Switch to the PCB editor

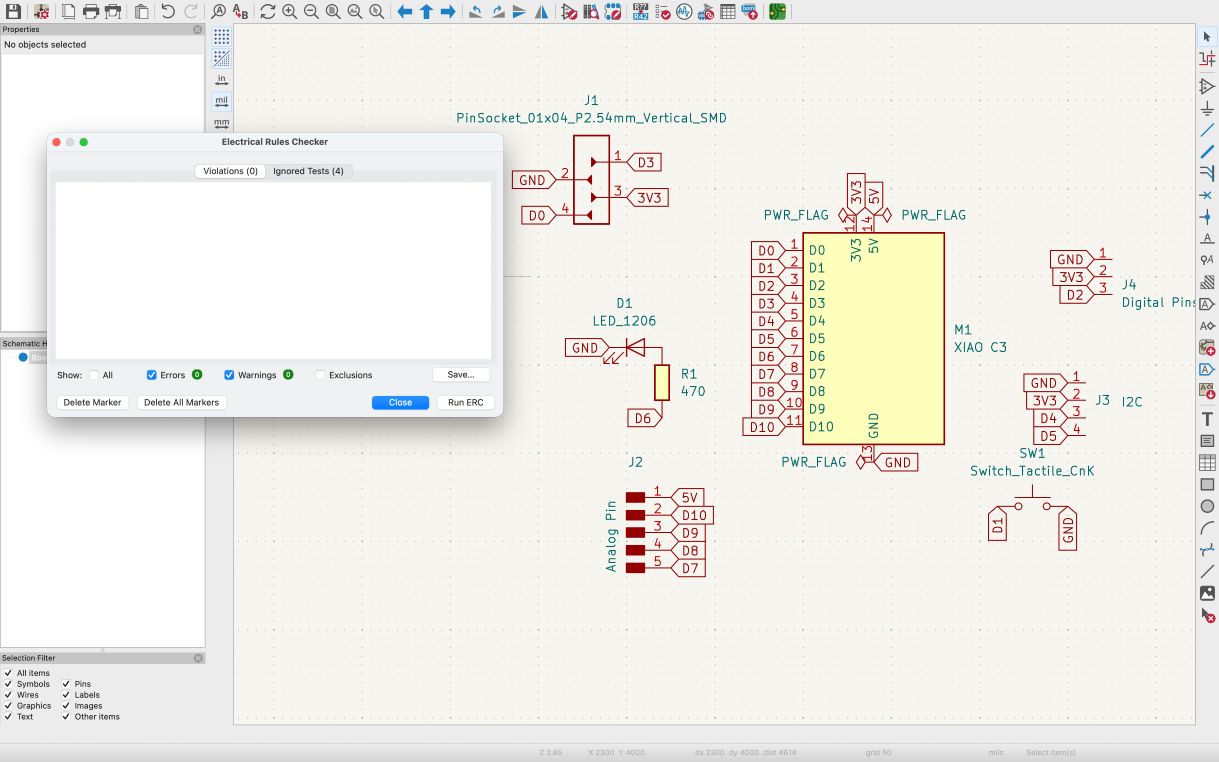[777, 12]
